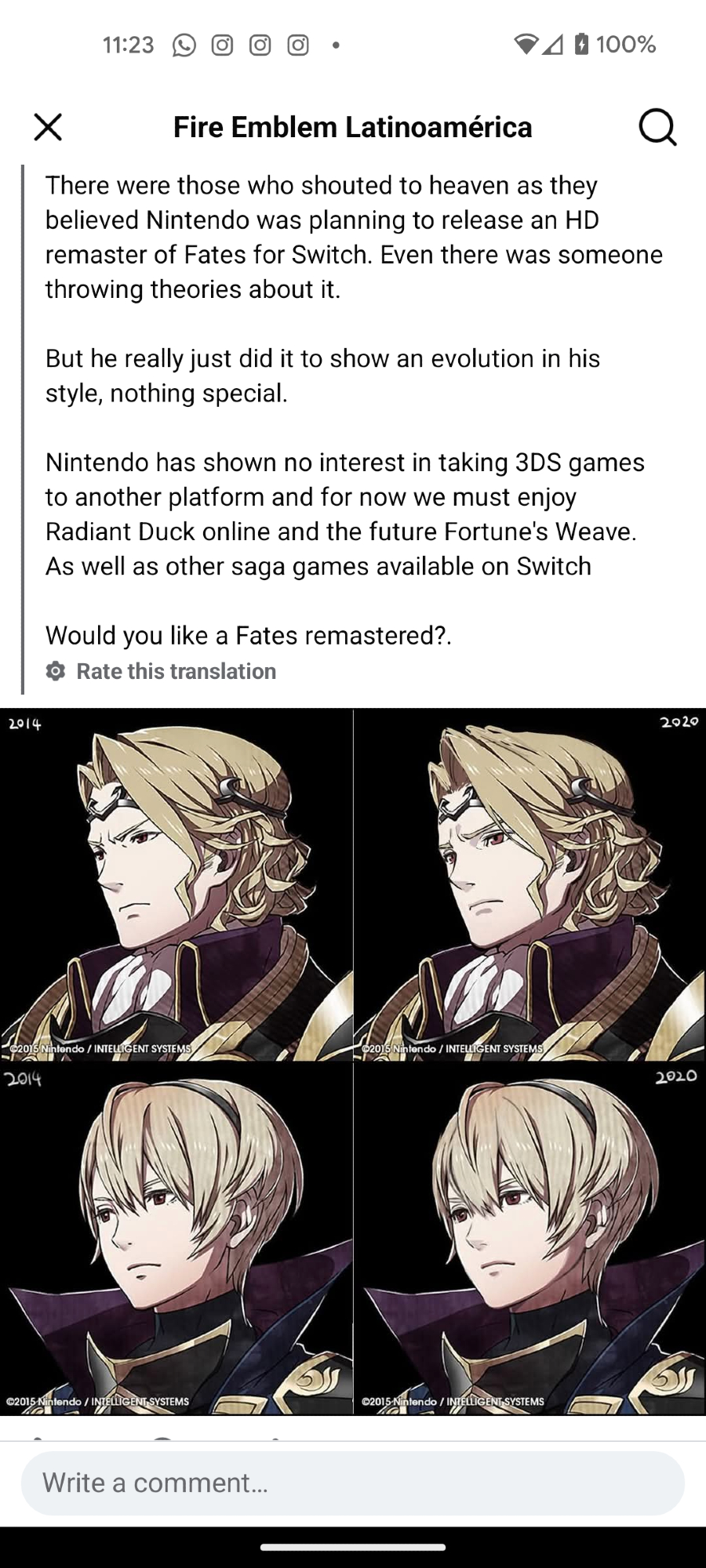The width and height of the screenshot is (706, 1568).
Task: Tap the gear icon beside Rate this translation
Action: pyautogui.click(x=56, y=671)
